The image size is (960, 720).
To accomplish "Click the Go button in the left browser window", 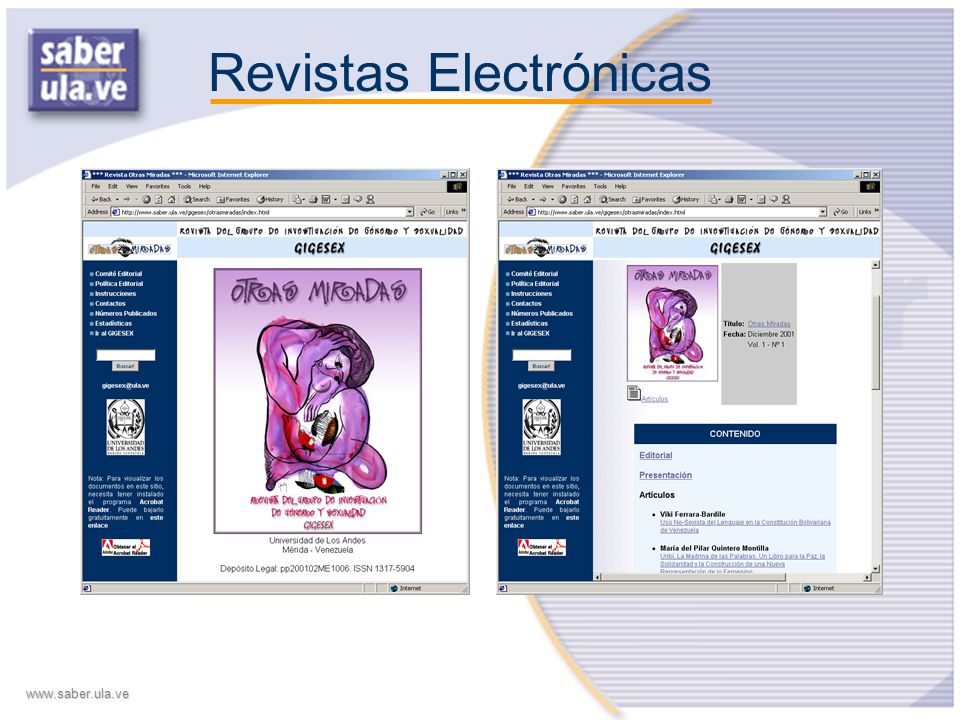I will pyautogui.click(x=428, y=212).
